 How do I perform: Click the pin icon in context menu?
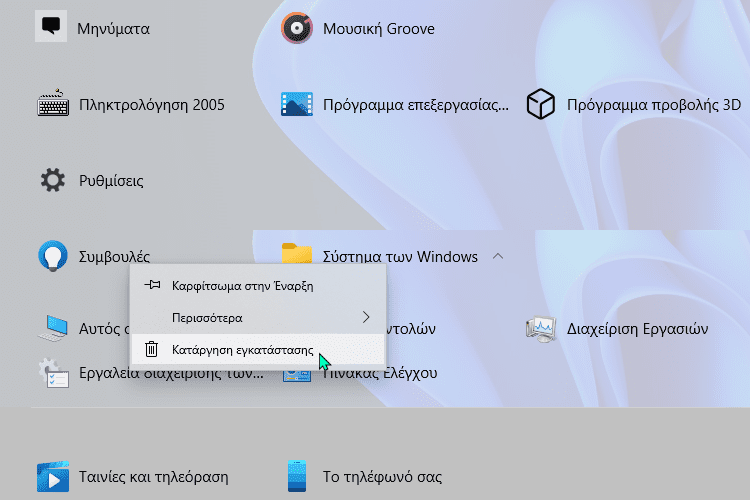click(152, 285)
